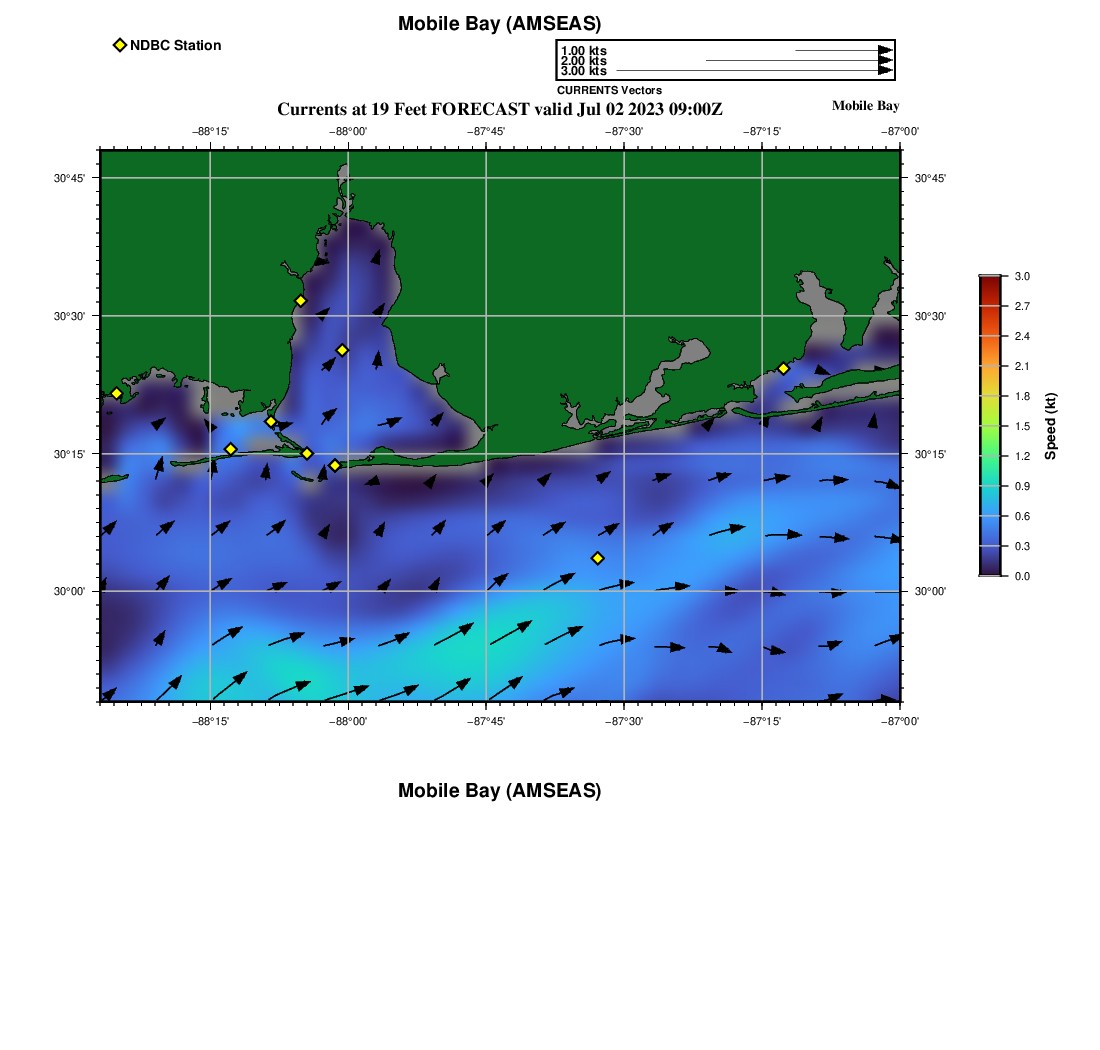Screen dimensions: 1100x1050
Task: Select station marker just east of -88°15' gridline
Action: point(230,449)
